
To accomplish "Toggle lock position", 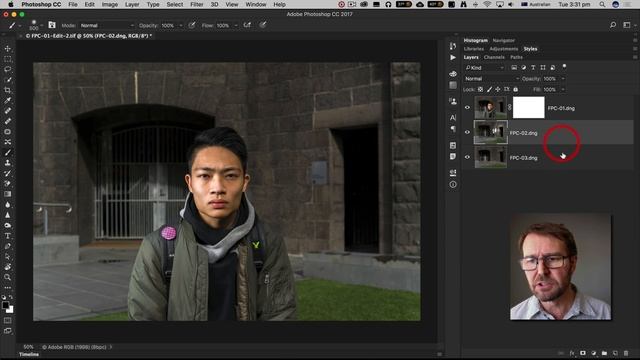I will [x=498, y=89].
